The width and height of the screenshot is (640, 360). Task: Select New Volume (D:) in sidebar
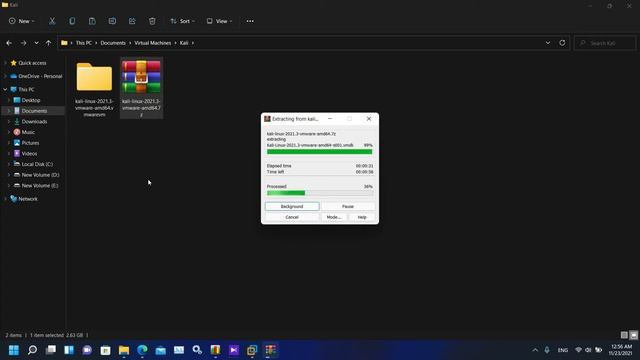coord(40,175)
